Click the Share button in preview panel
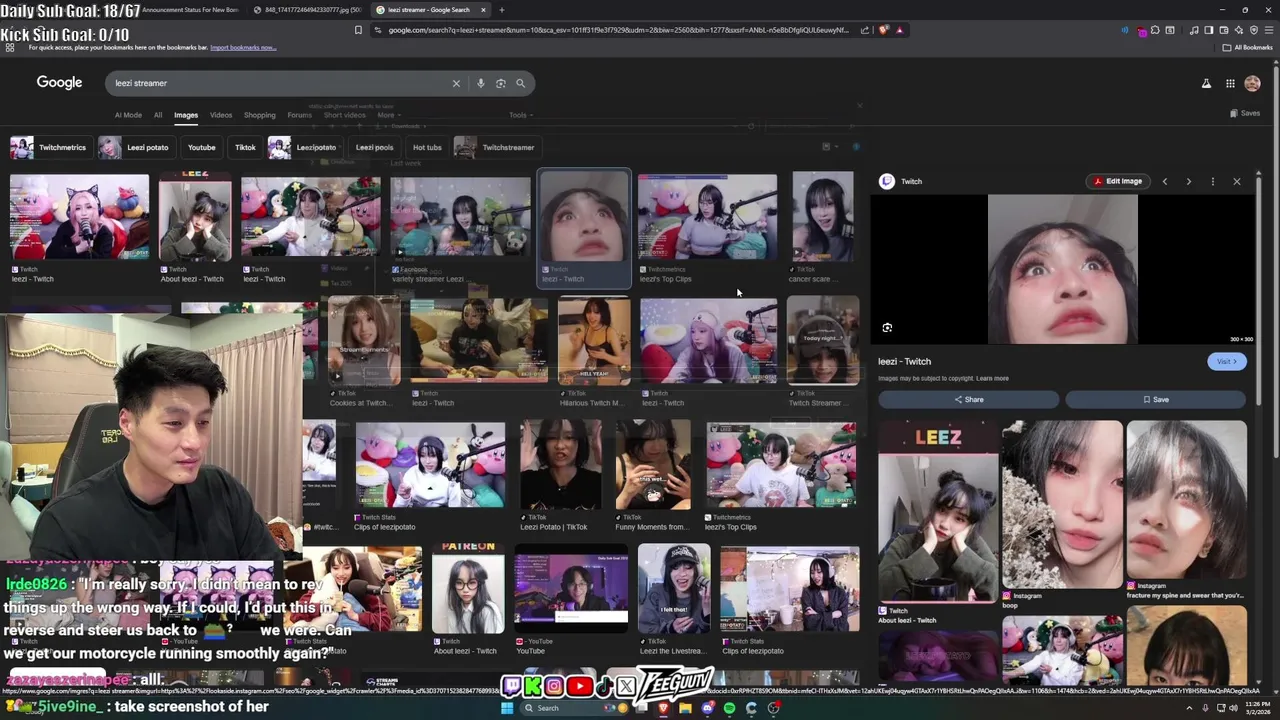Viewport: 1280px width, 720px height. click(x=968, y=399)
